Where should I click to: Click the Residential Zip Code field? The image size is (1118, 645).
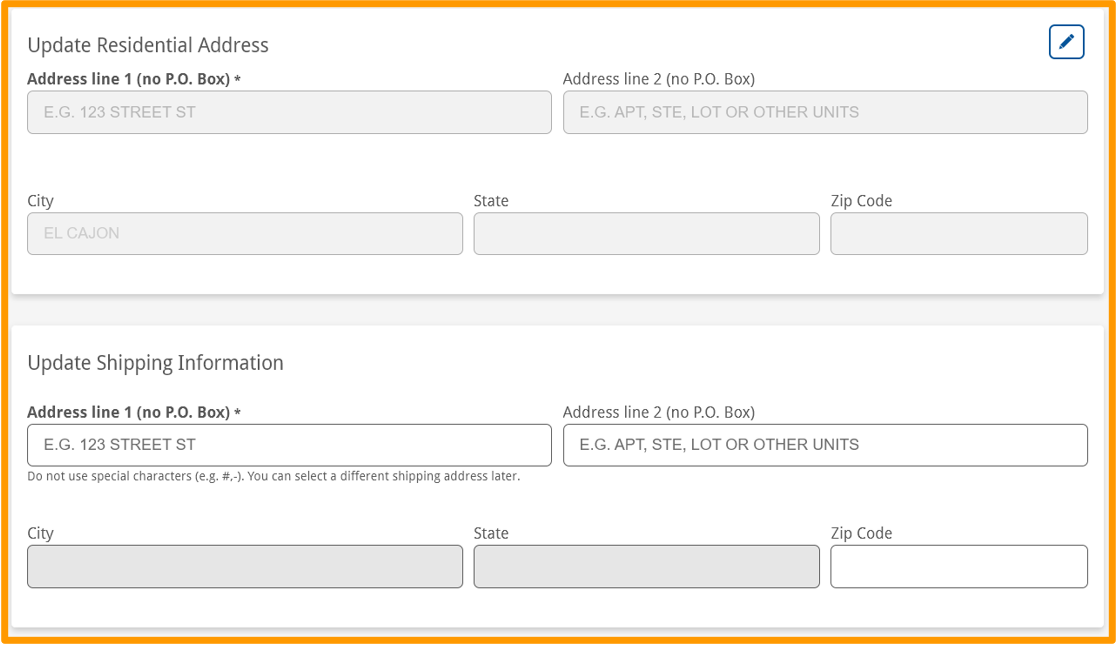point(958,233)
